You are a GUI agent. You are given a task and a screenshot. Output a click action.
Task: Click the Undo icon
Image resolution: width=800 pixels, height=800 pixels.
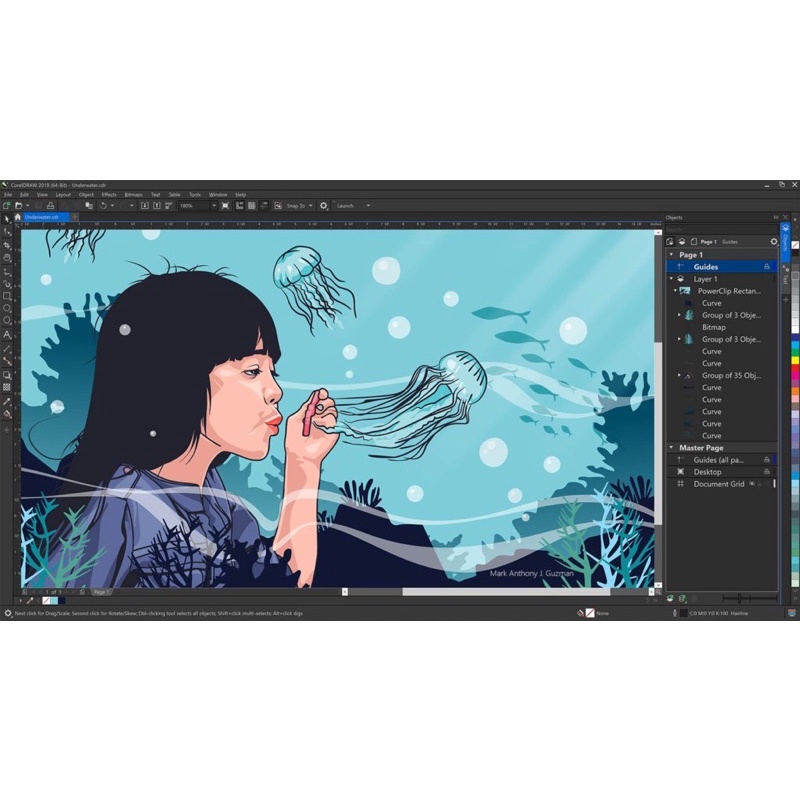click(103, 206)
